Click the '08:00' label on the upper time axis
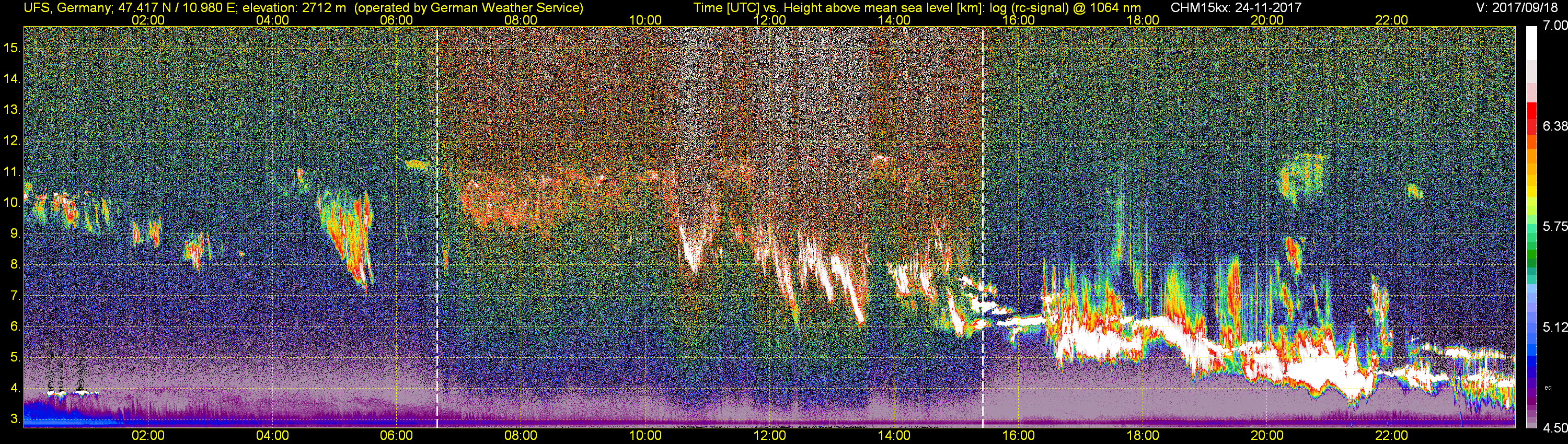 [x=521, y=20]
